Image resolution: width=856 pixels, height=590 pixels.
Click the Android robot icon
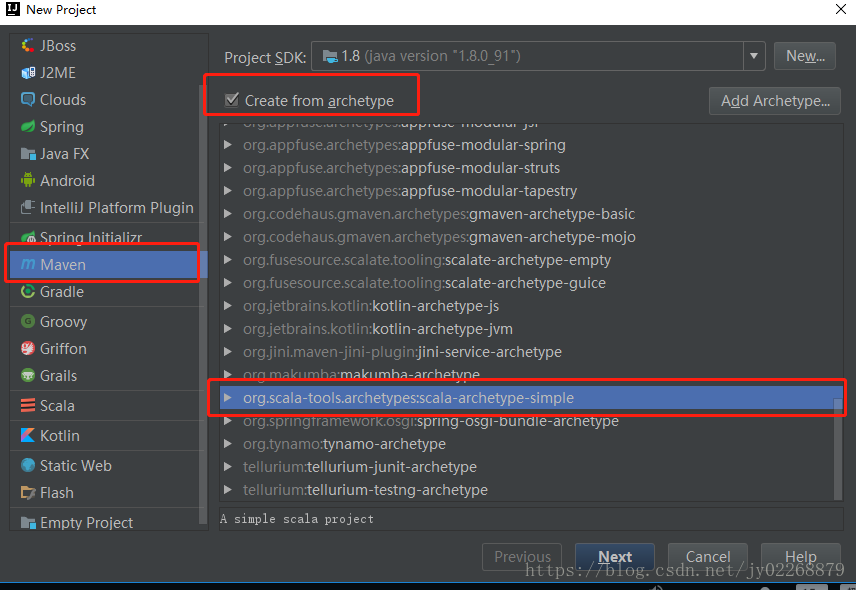28,180
